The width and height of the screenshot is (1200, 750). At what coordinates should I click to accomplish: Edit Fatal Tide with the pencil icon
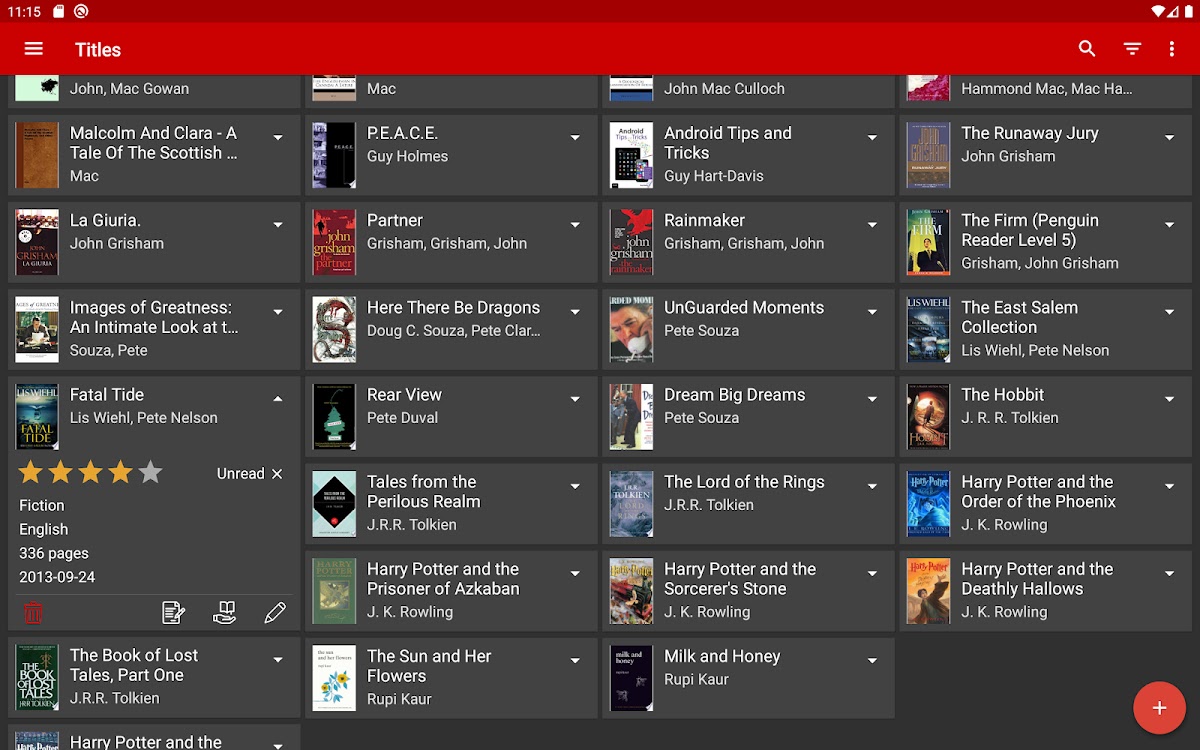point(275,613)
